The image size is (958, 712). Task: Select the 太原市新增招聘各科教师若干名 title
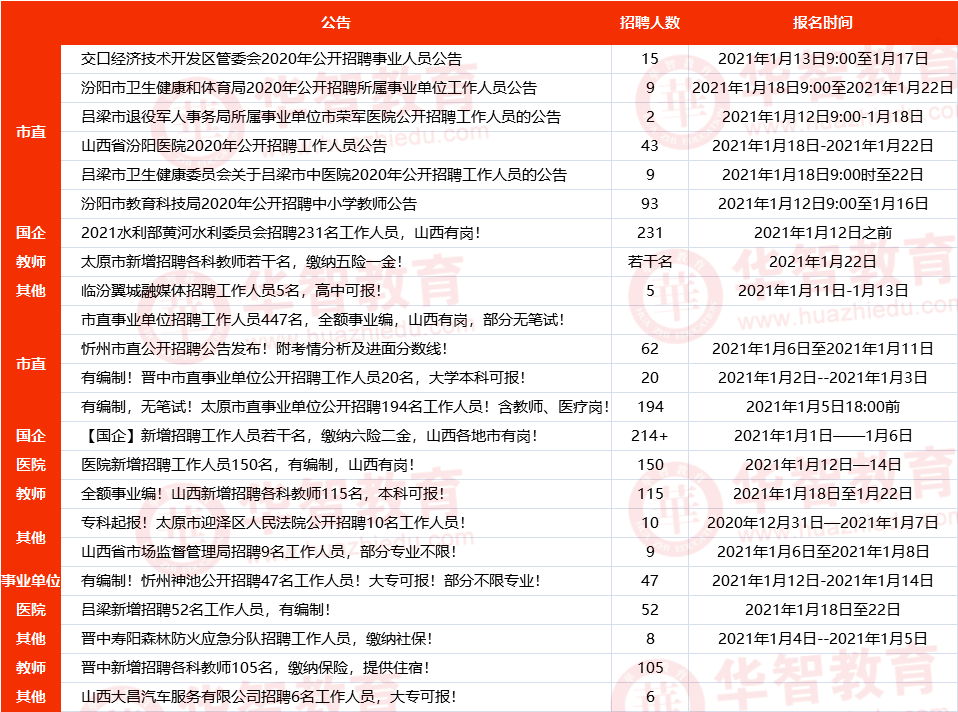[x=241, y=262]
